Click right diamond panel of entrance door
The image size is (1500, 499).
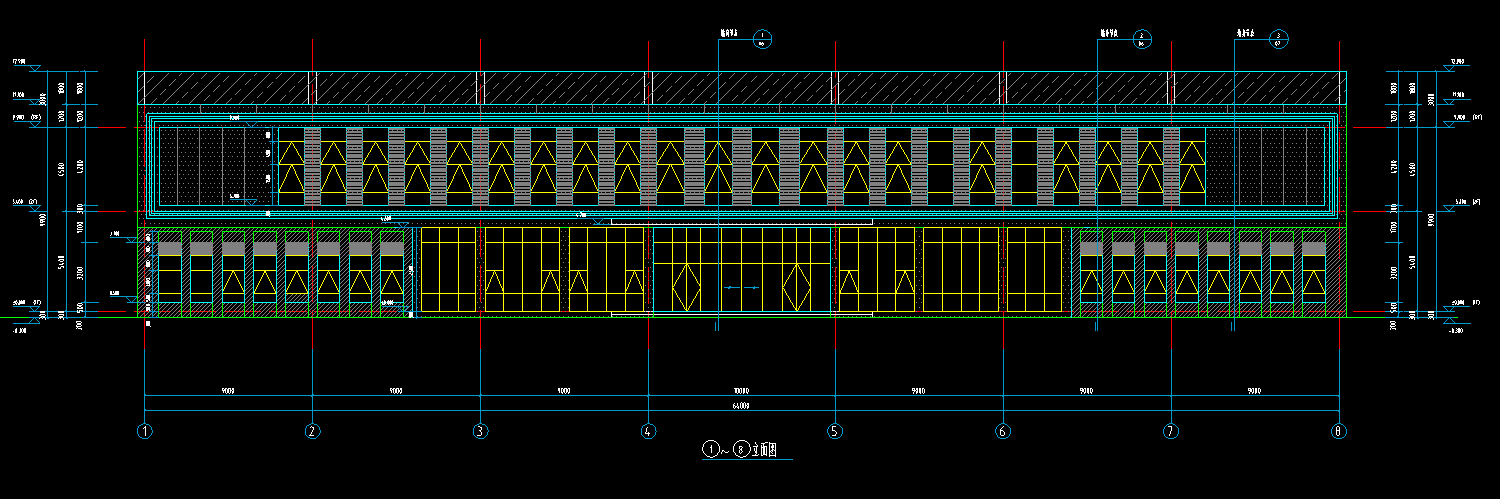795,287
